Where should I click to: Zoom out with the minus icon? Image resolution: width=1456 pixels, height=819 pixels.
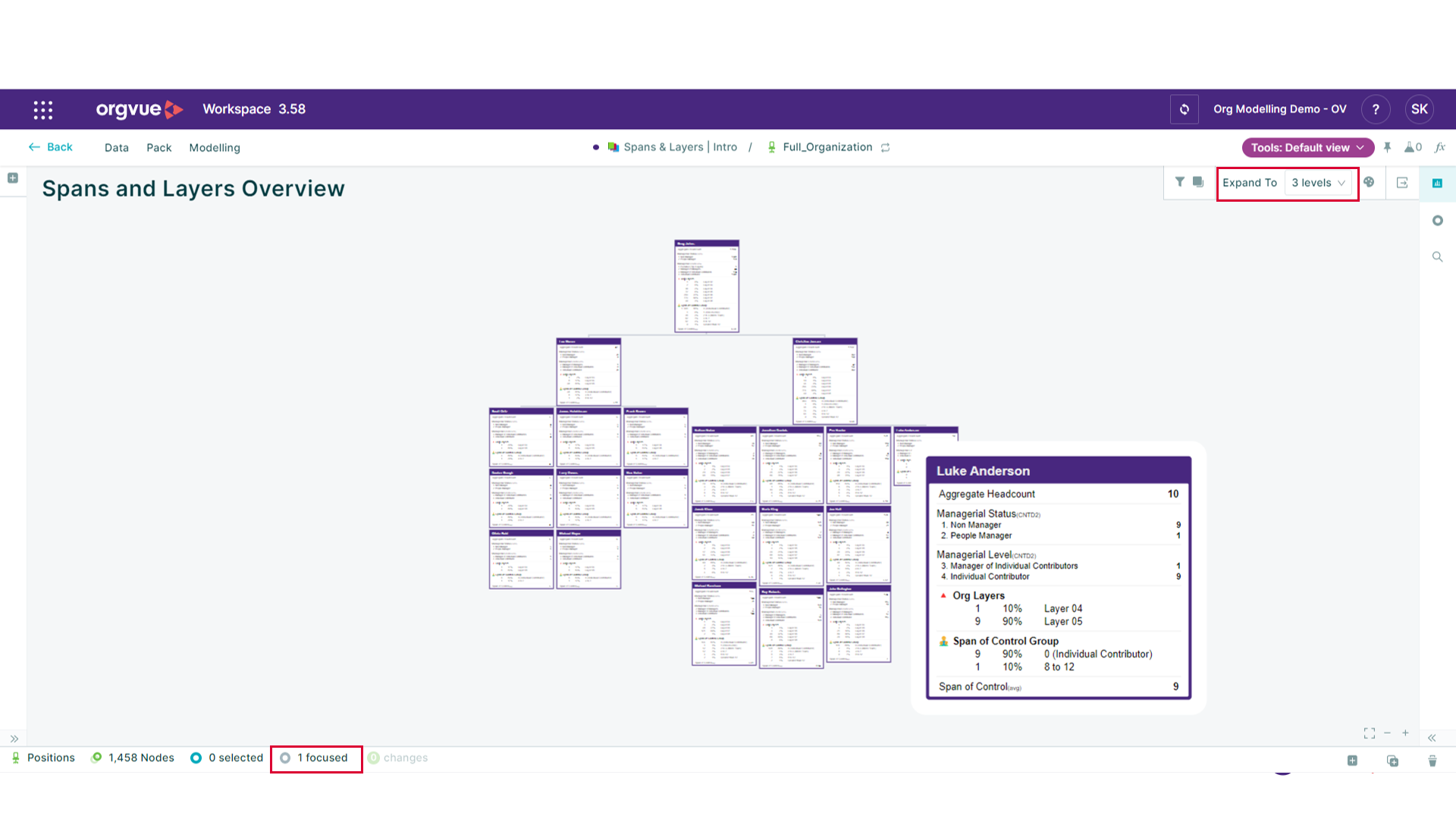pos(1387,733)
